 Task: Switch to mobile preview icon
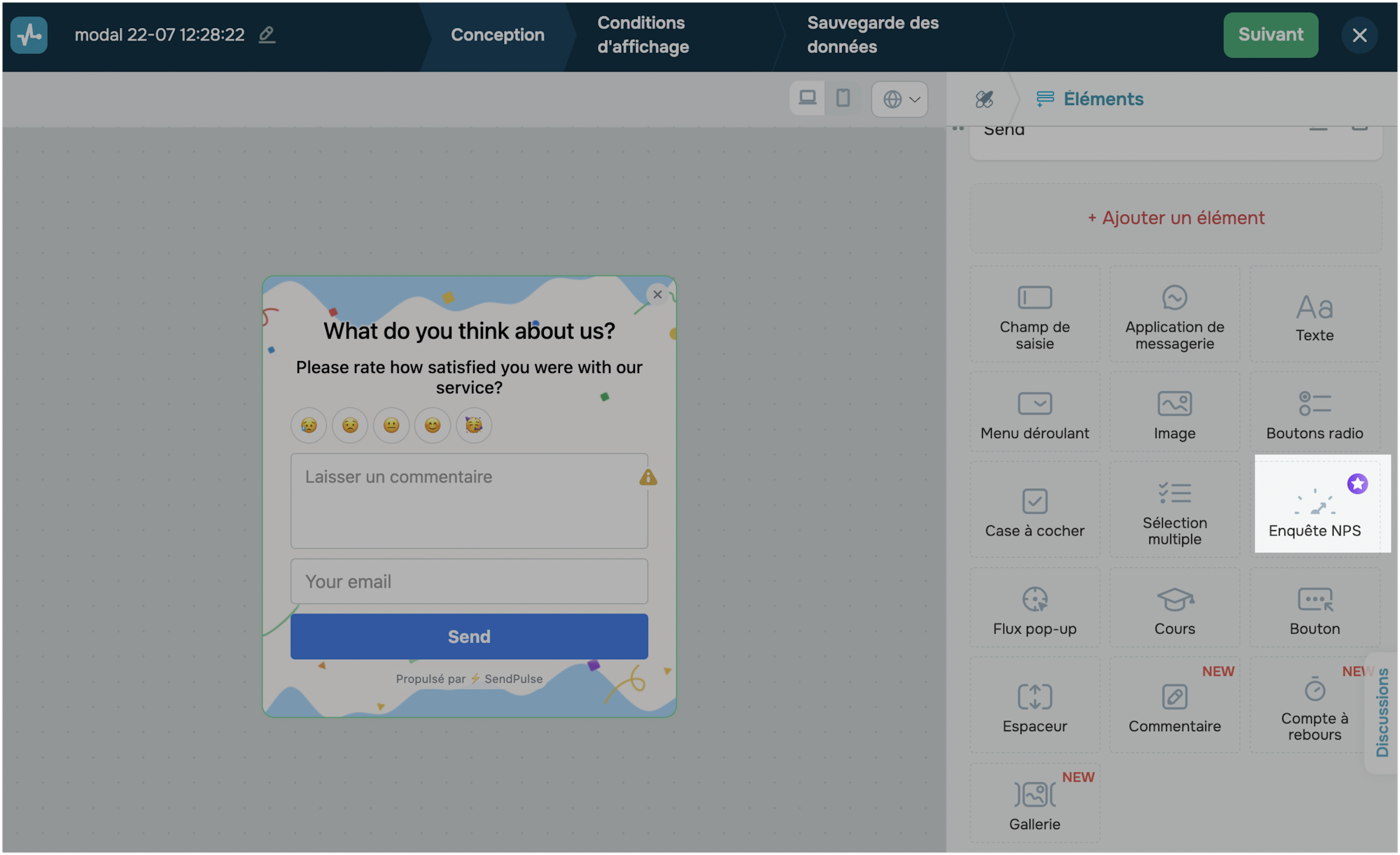(843, 98)
